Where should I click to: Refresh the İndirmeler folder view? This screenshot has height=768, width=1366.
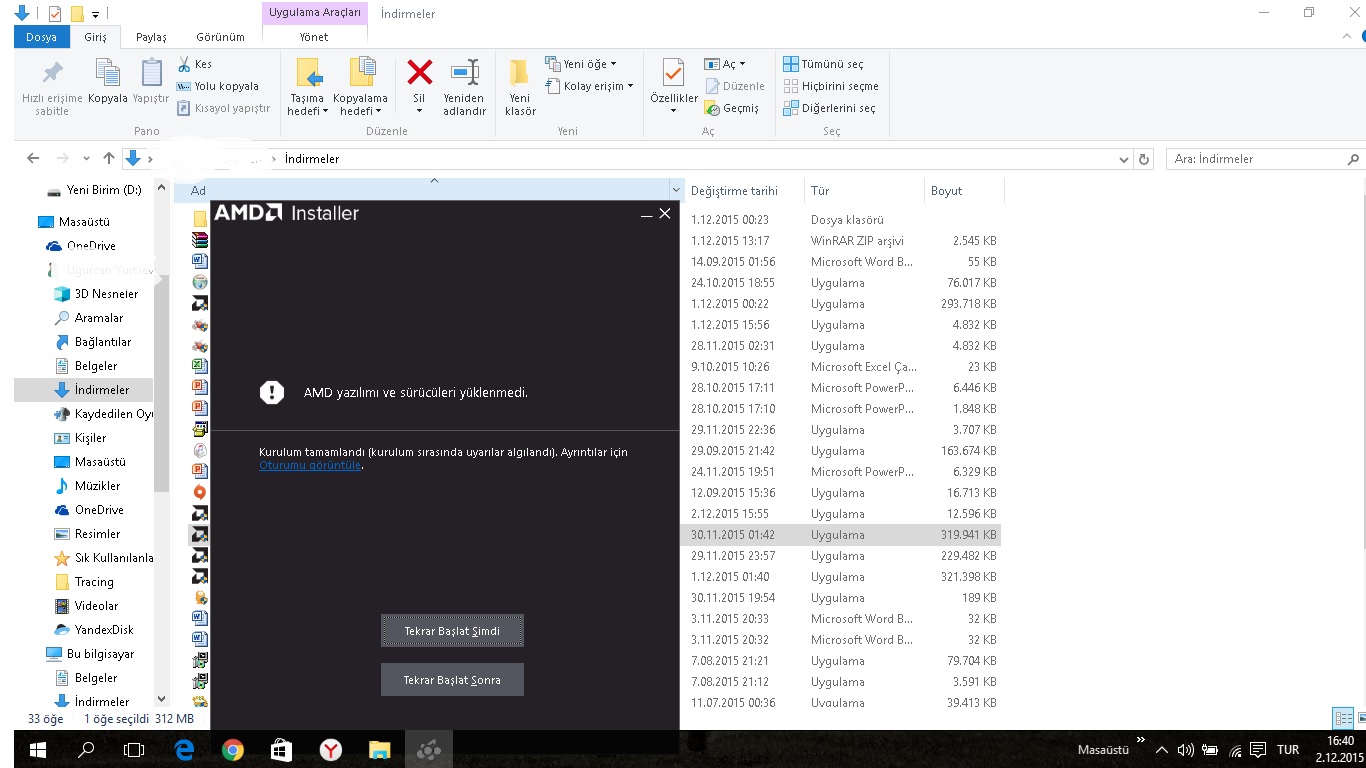pos(1145,159)
